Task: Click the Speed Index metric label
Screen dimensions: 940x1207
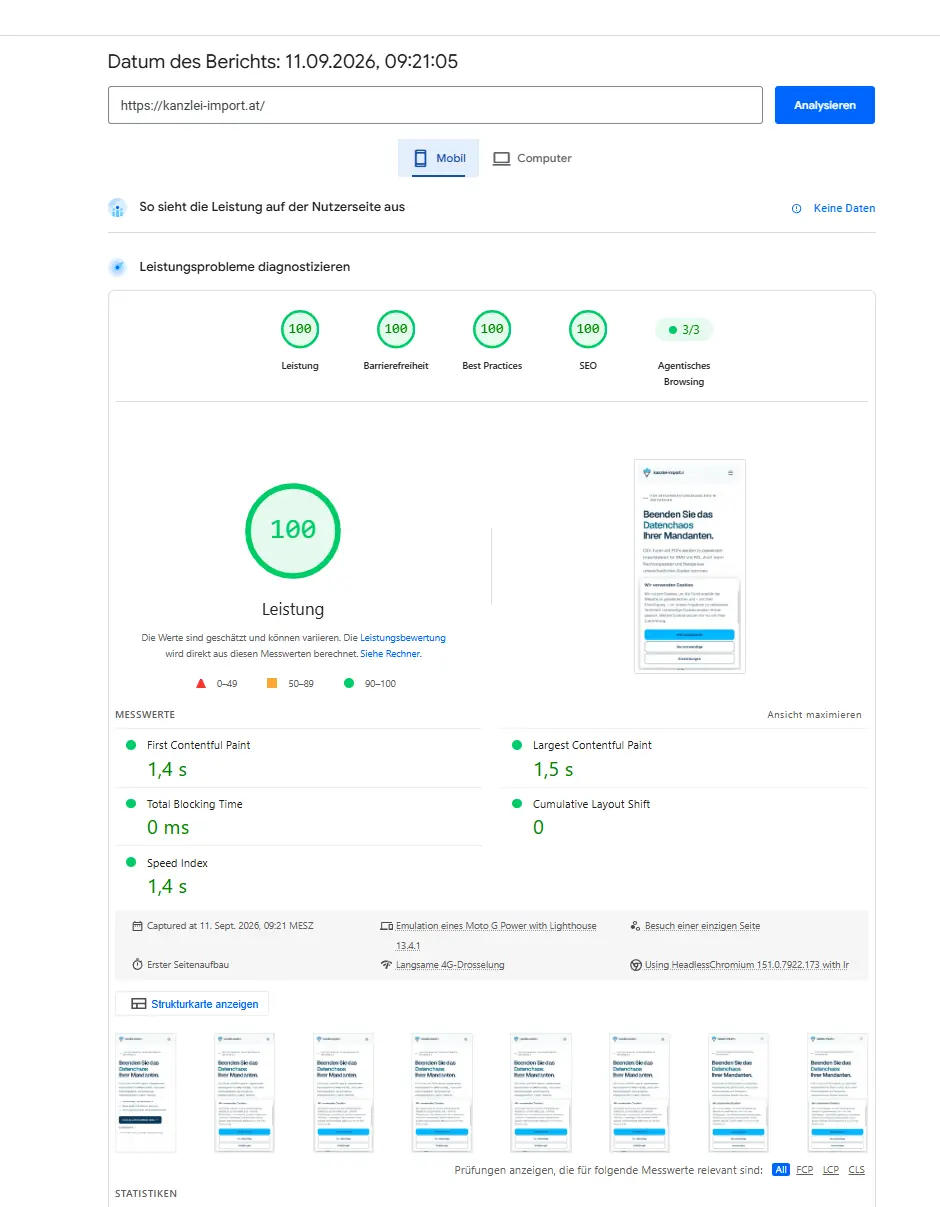Action: (x=177, y=863)
